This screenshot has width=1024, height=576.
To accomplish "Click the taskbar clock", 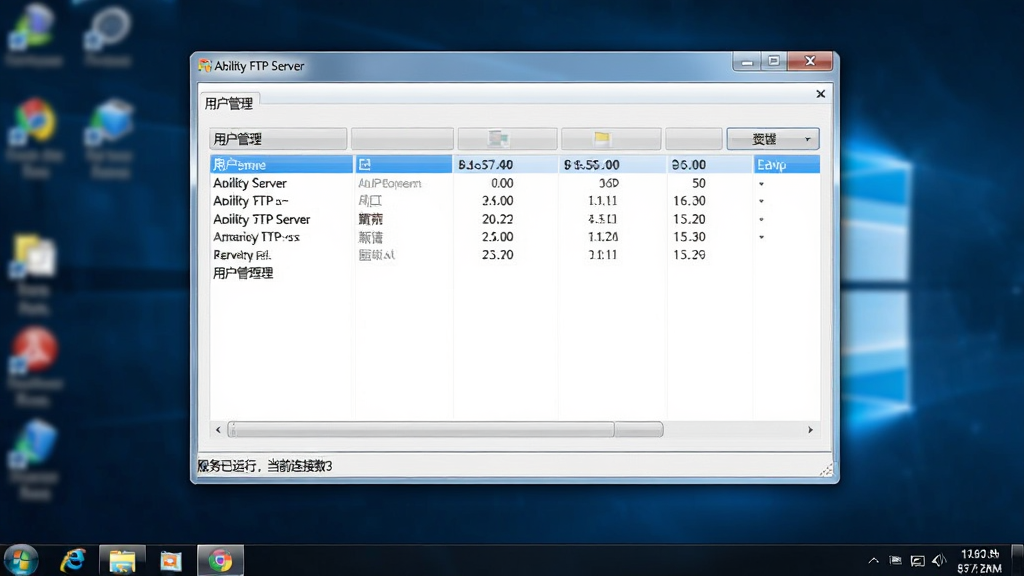I will [980, 561].
